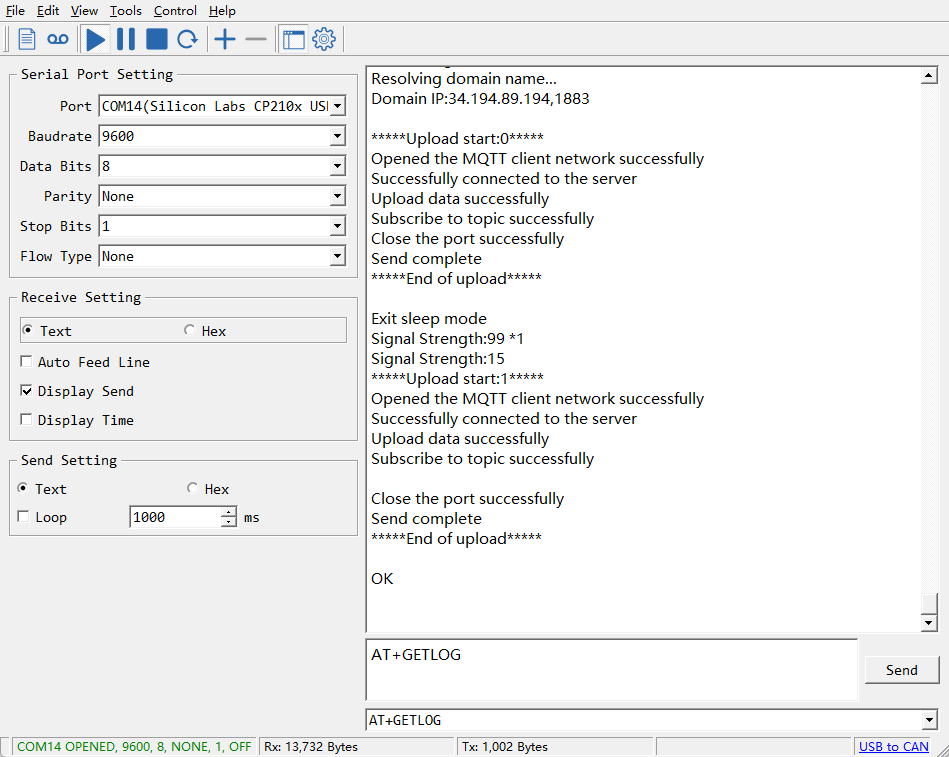Click the new document icon in toolbar

tap(27, 39)
